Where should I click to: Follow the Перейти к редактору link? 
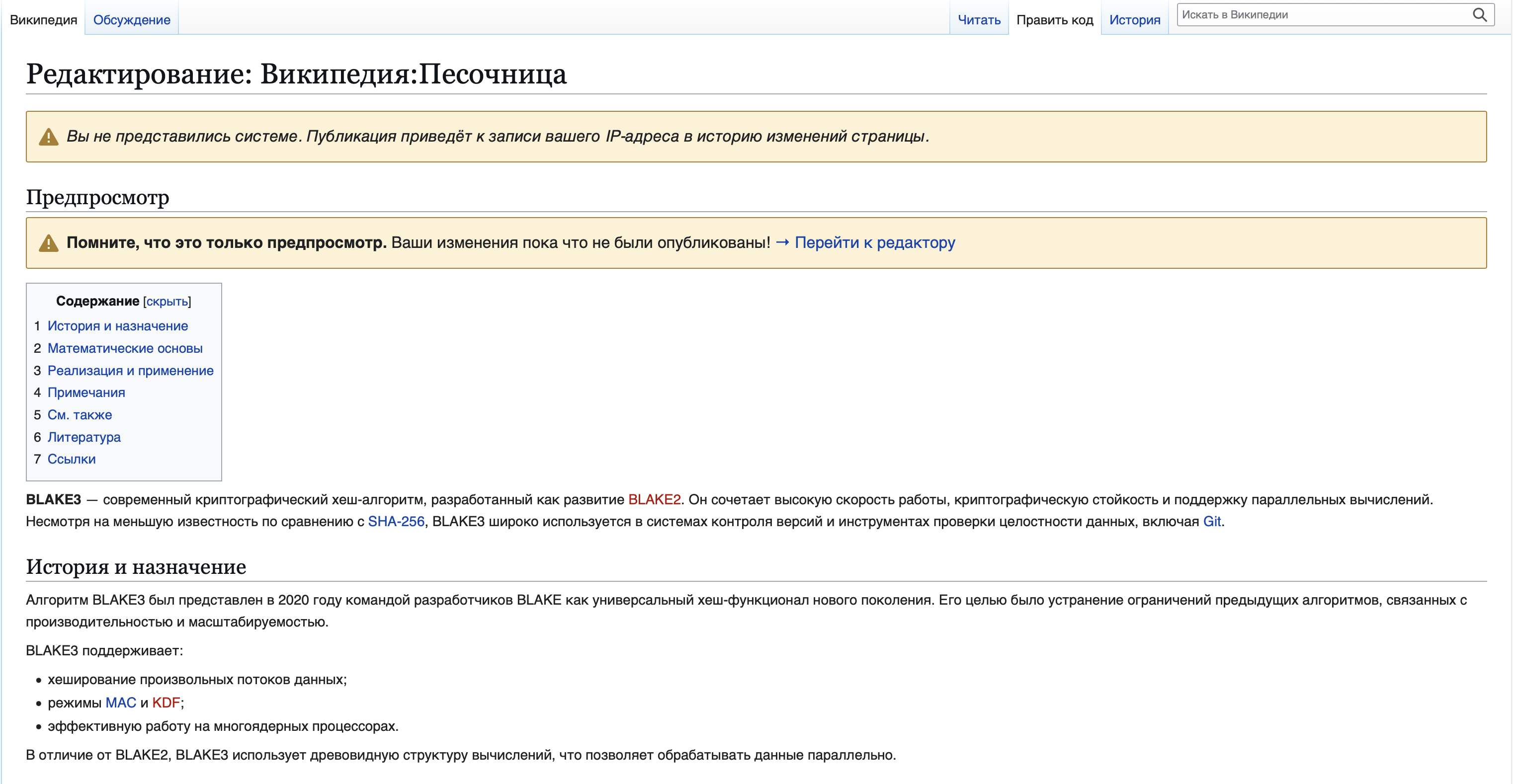[874, 242]
